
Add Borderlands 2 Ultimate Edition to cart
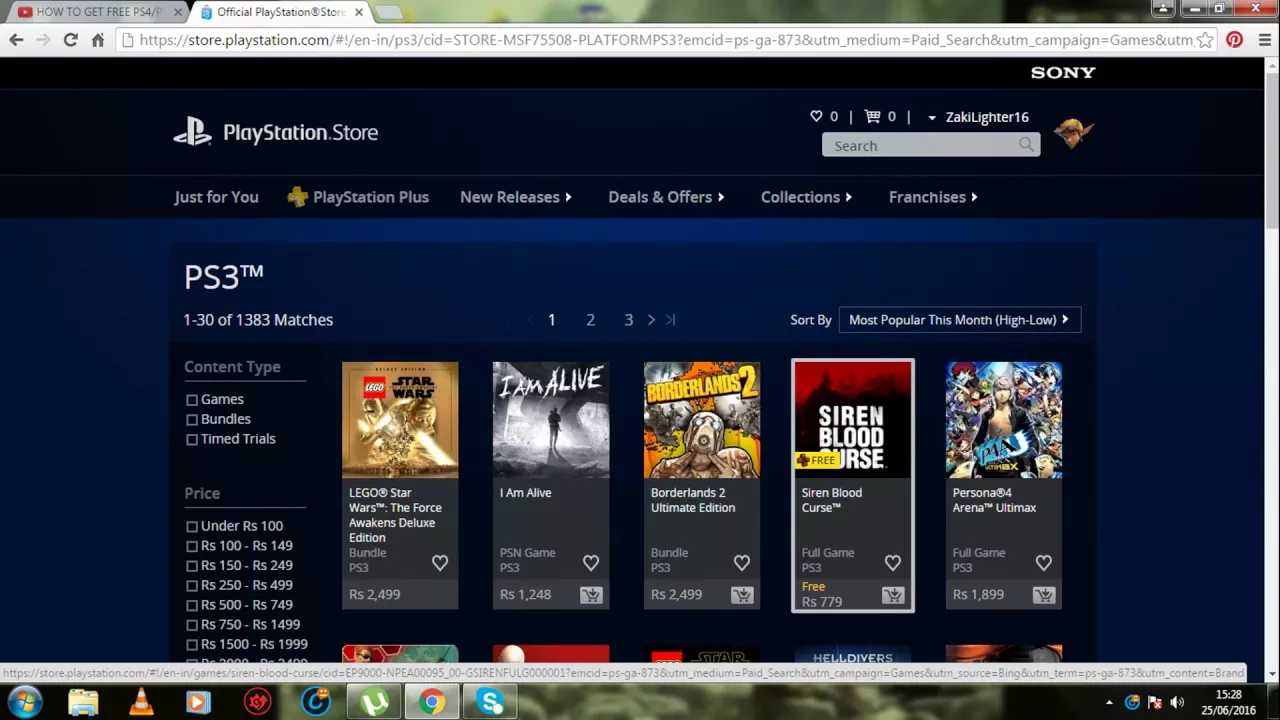coord(742,595)
